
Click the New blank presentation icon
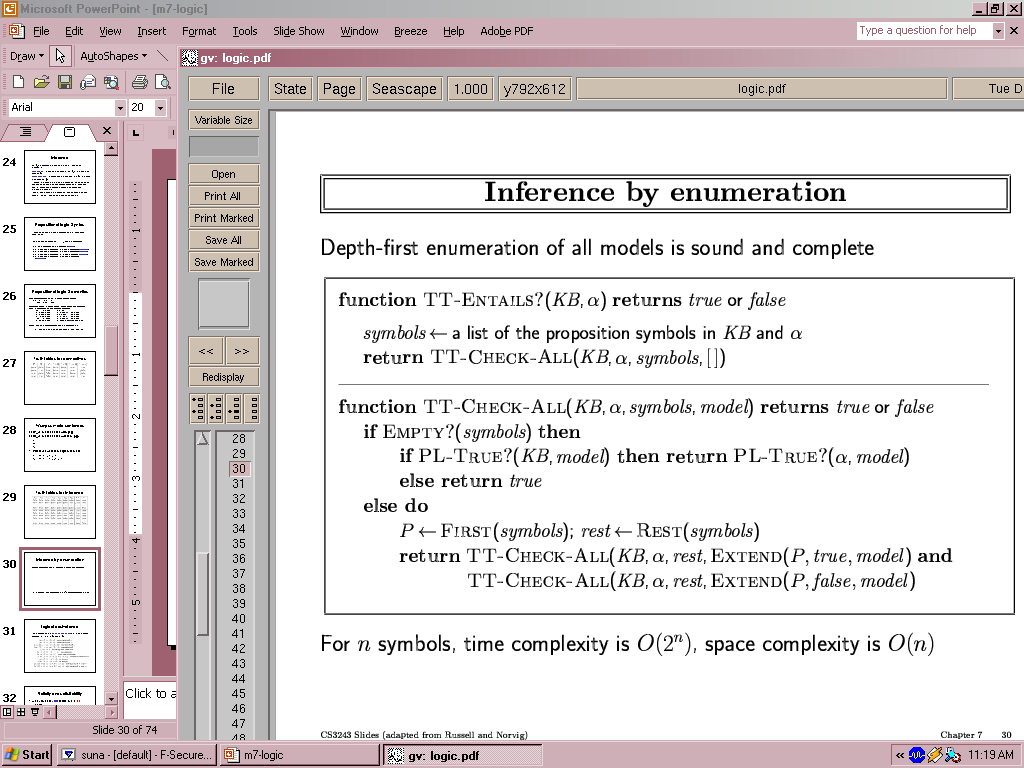(18, 82)
